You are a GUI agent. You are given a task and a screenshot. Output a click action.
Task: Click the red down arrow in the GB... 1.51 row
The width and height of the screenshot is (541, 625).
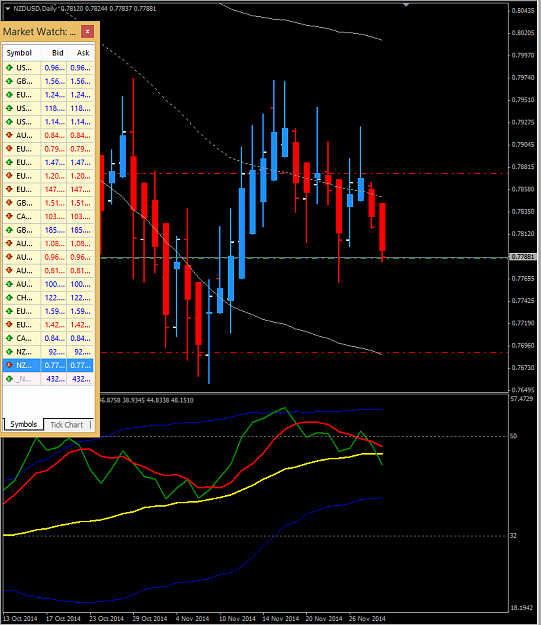click(9, 203)
